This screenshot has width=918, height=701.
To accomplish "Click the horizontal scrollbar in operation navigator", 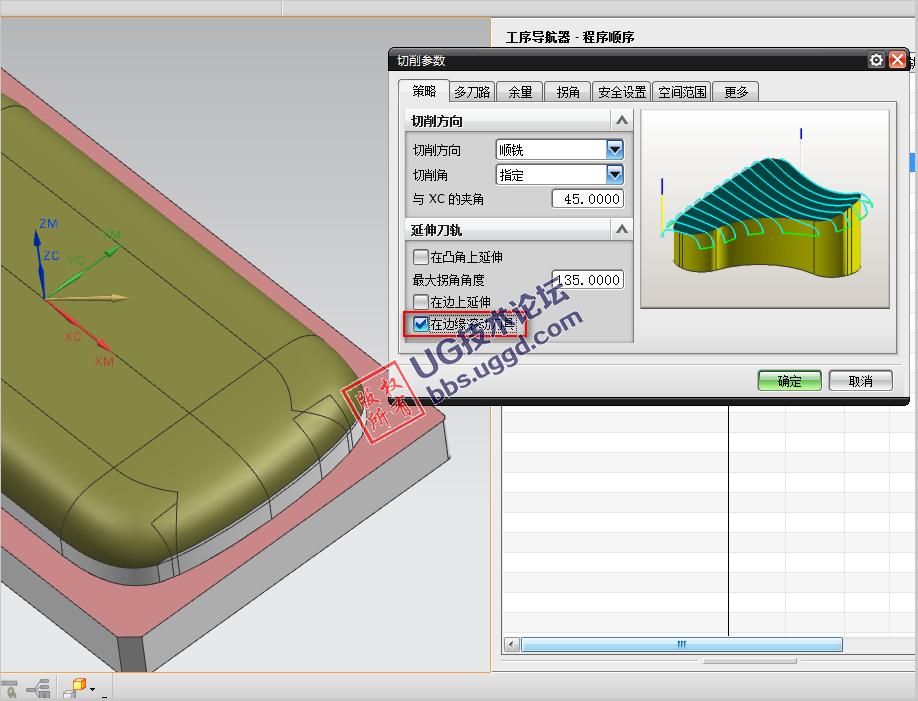I will (x=680, y=645).
